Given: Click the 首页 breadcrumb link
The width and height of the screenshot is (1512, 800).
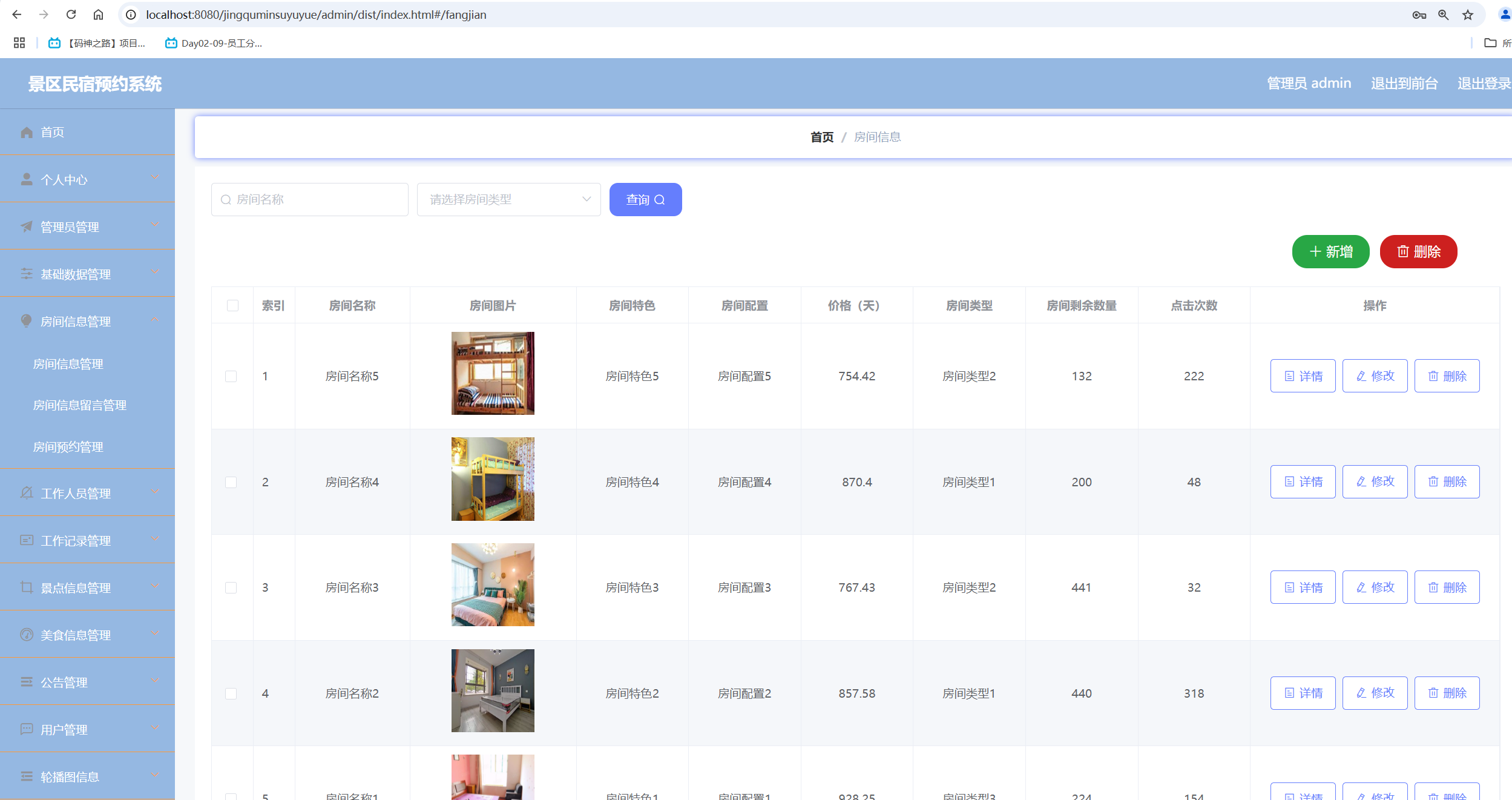Looking at the screenshot, I should click(821, 137).
